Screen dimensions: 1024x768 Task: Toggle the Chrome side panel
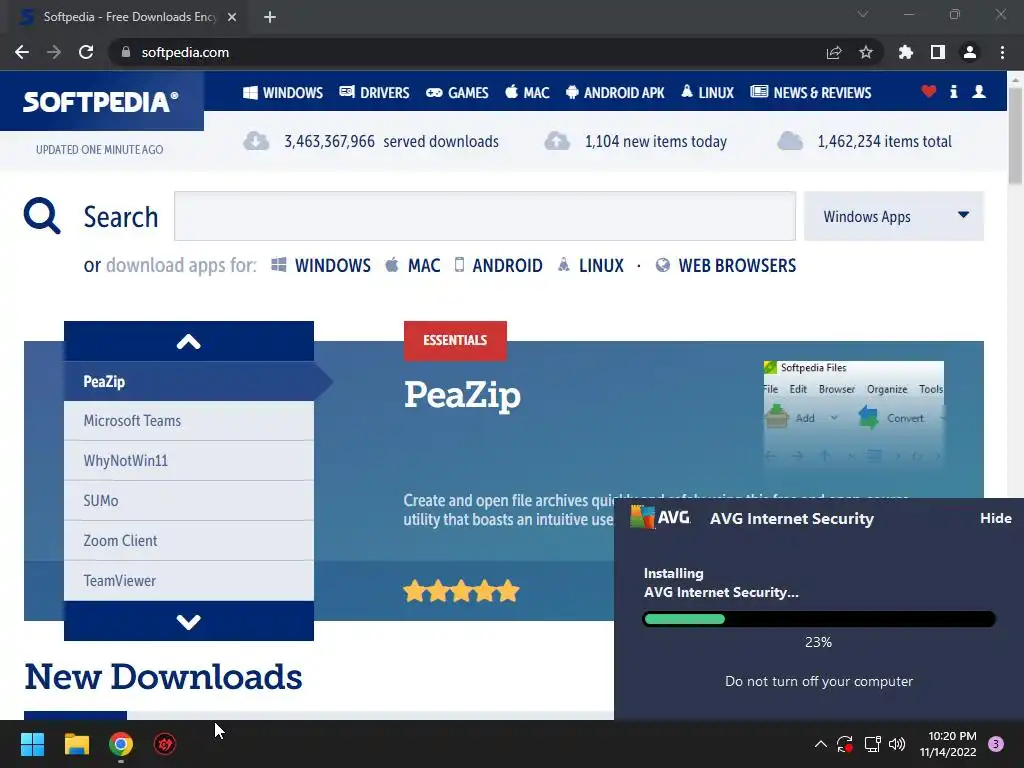coord(938,52)
